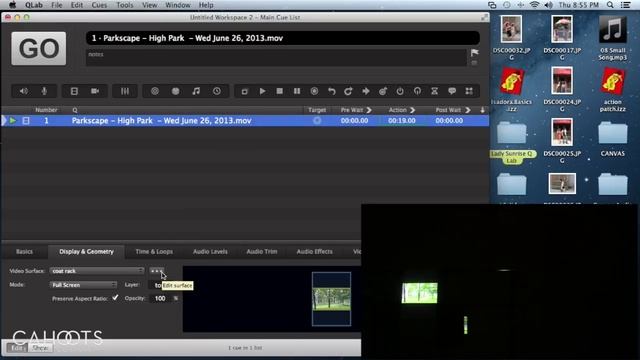This screenshot has height=360, width=640.
Task: Switch workspace to Show mode
Action: click(x=40, y=348)
